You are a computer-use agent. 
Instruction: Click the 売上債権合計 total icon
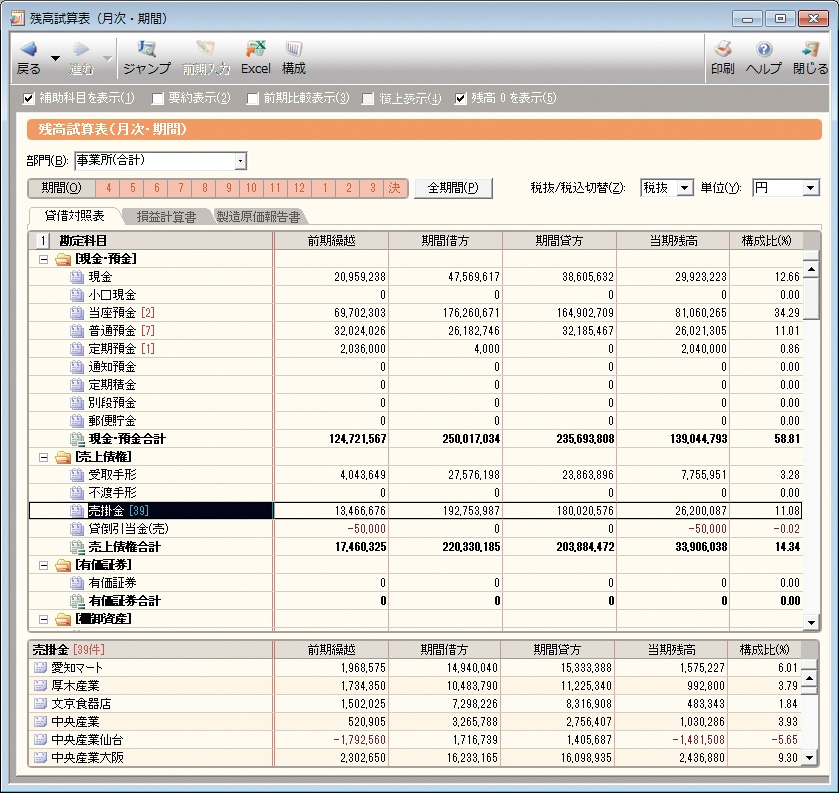click(x=77, y=547)
